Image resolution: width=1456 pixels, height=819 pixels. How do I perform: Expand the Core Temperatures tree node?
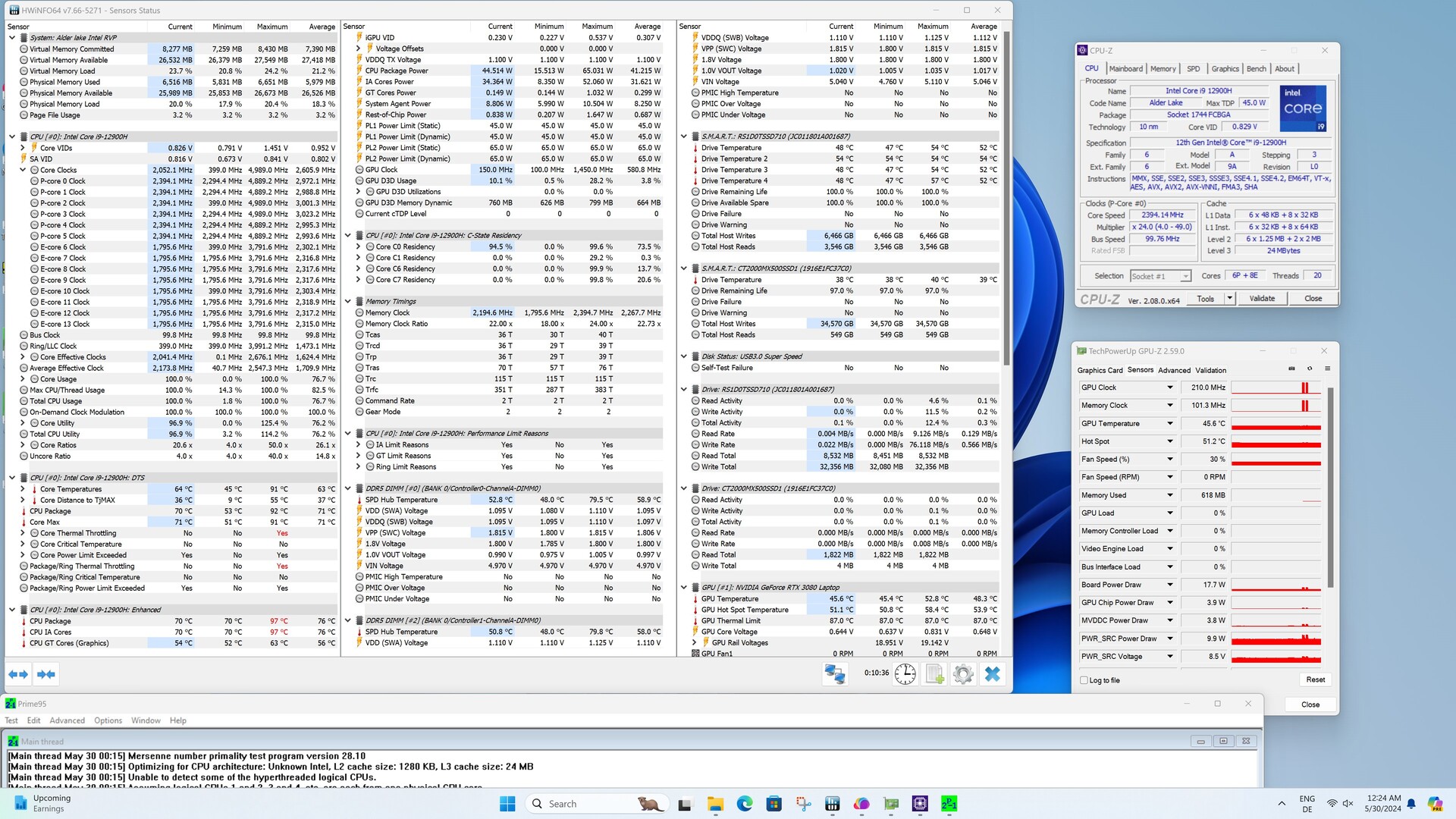coord(23,489)
